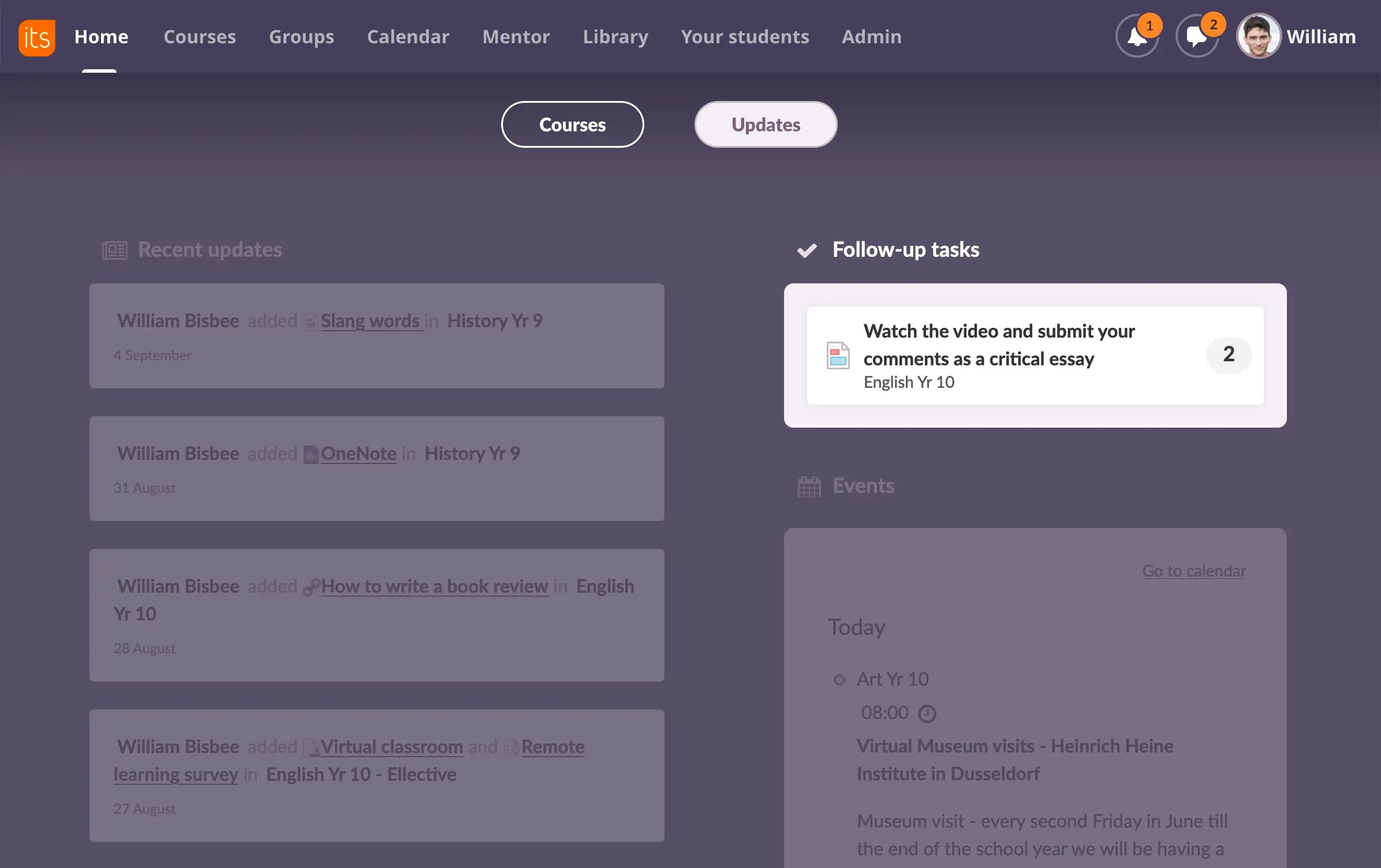
Task: Click the assignment document icon in follow-up task
Action: 838,355
